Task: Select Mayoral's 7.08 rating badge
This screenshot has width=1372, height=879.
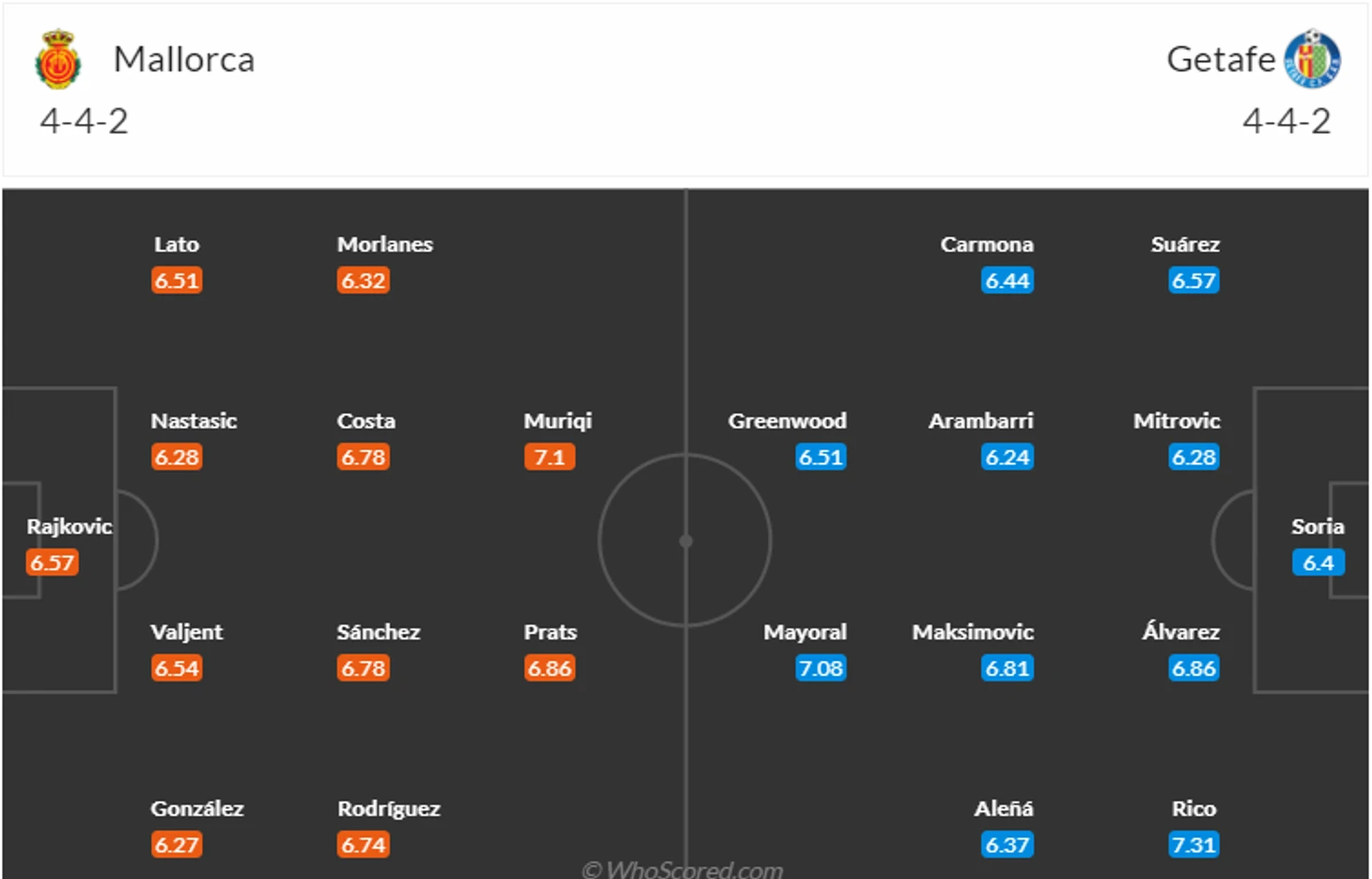Action: 820,668
